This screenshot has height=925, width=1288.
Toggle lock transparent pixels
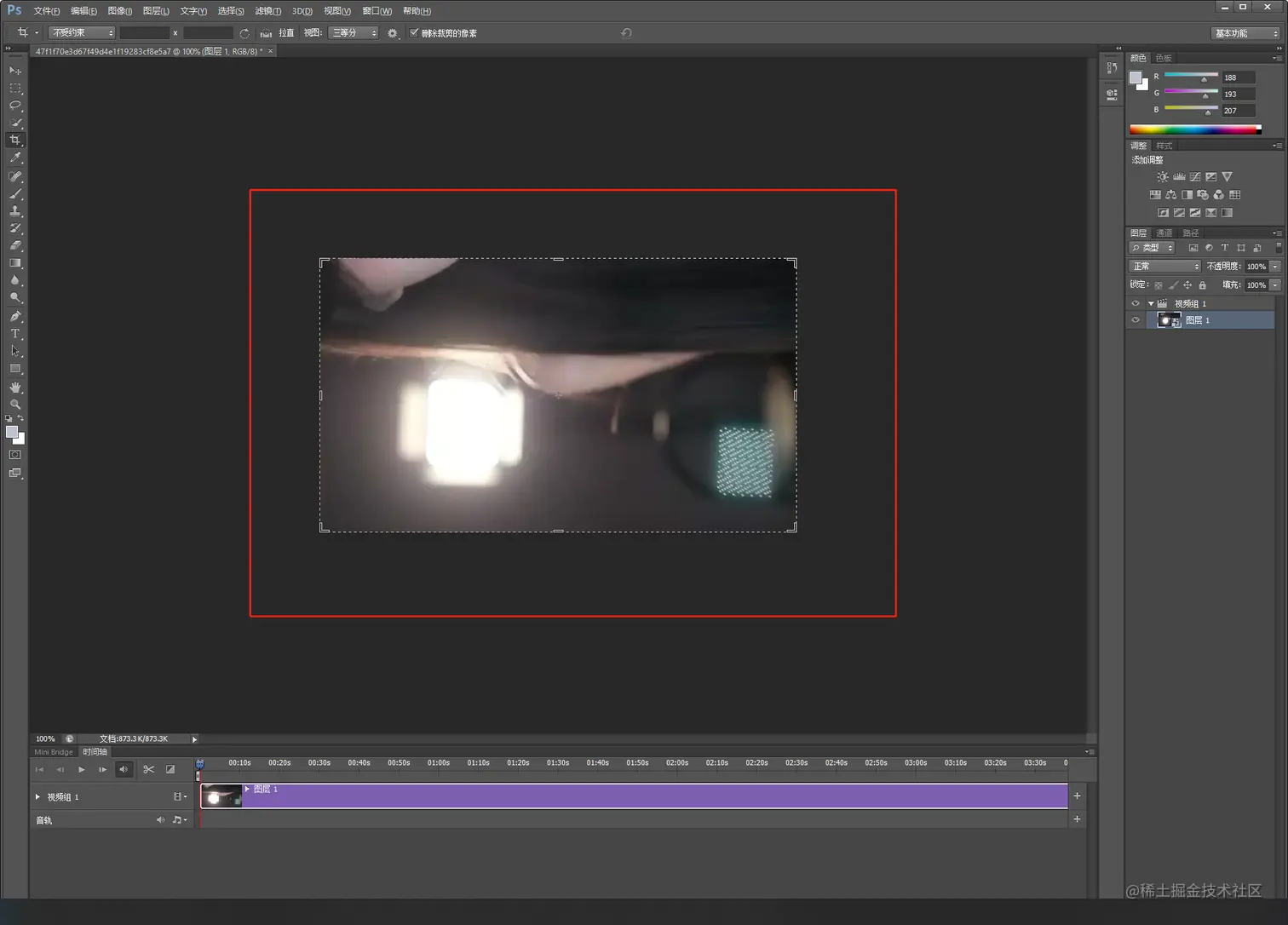pyautogui.click(x=1159, y=285)
